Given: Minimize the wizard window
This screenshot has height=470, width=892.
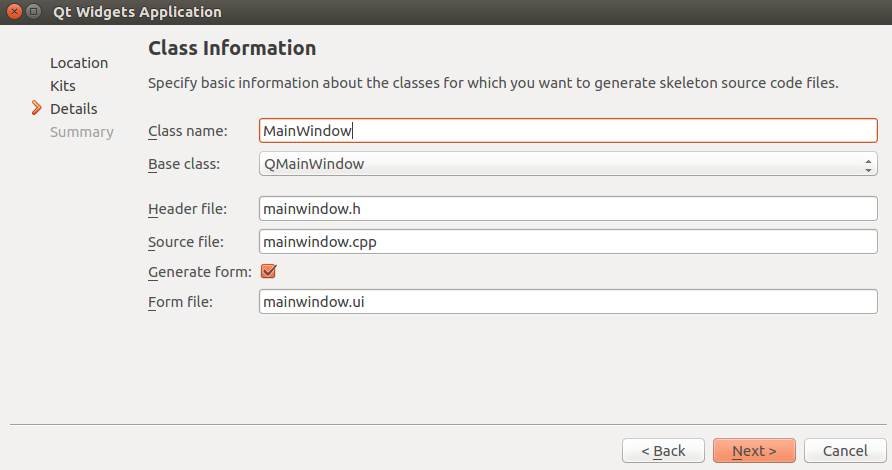Looking at the screenshot, I should tap(33, 12).
